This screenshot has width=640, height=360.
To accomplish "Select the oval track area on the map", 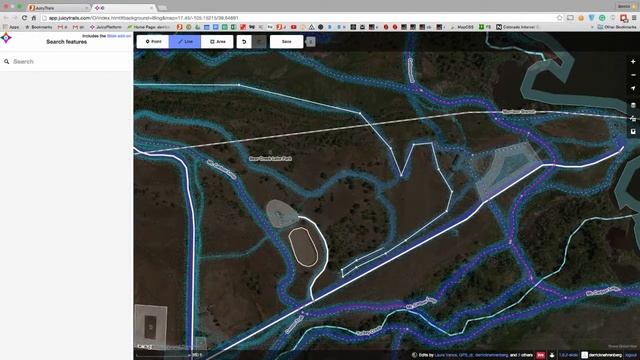I will tap(303, 247).
